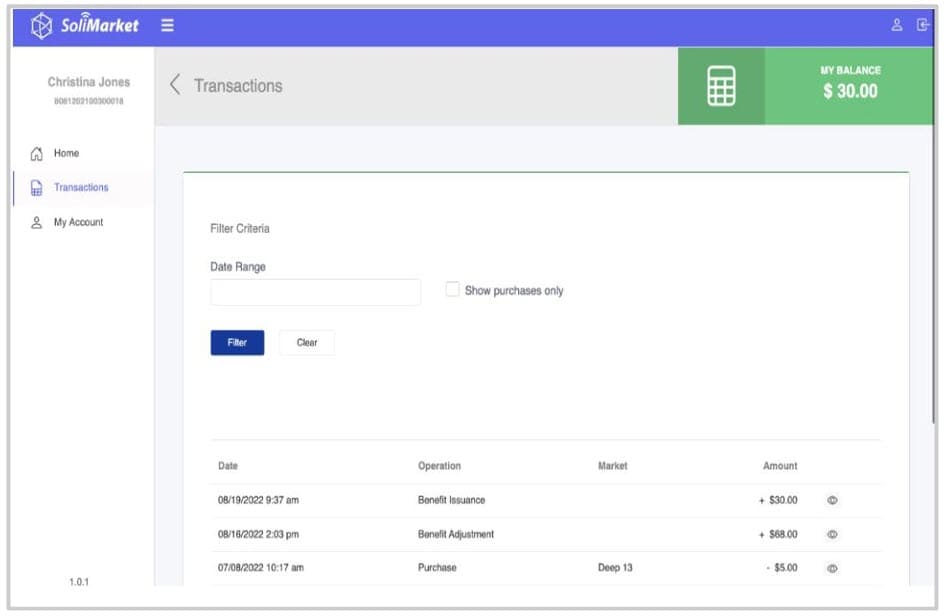Click the calculator icon tile

pos(721,86)
